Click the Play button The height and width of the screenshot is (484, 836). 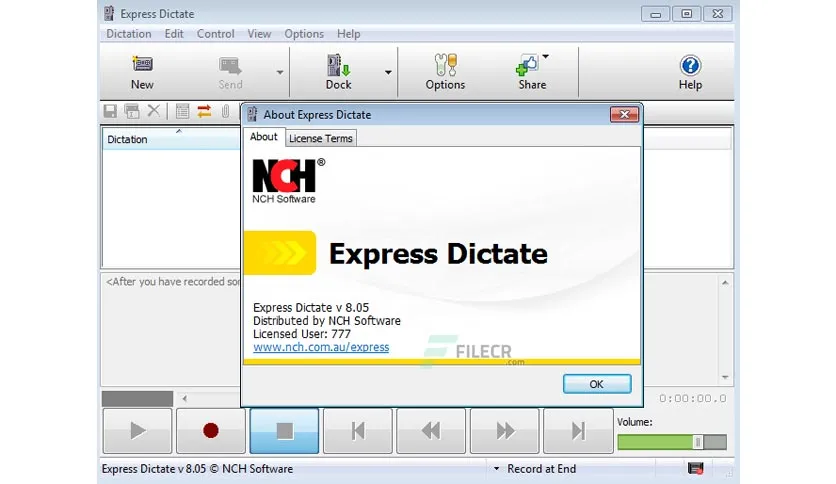tap(138, 431)
